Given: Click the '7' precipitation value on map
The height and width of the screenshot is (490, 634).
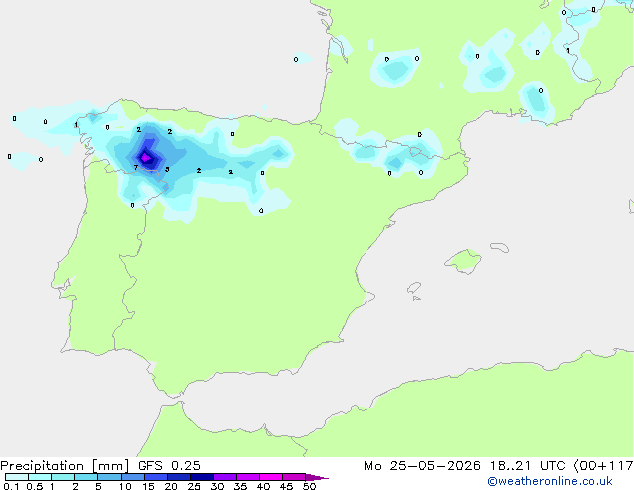Looking at the screenshot, I should pos(136,167).
